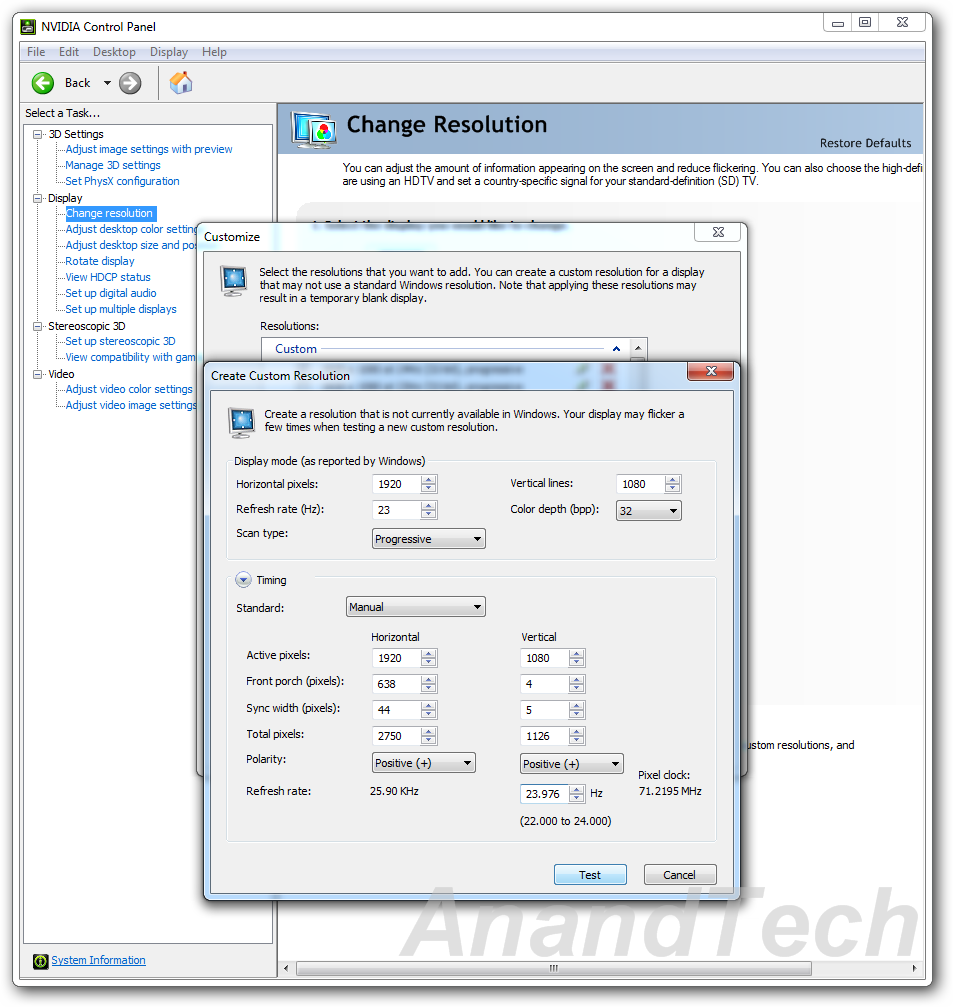Viewport: 953px width, 1007px height.
Task: Click Restore Defaults link
Action: click(x=865, y=143)
